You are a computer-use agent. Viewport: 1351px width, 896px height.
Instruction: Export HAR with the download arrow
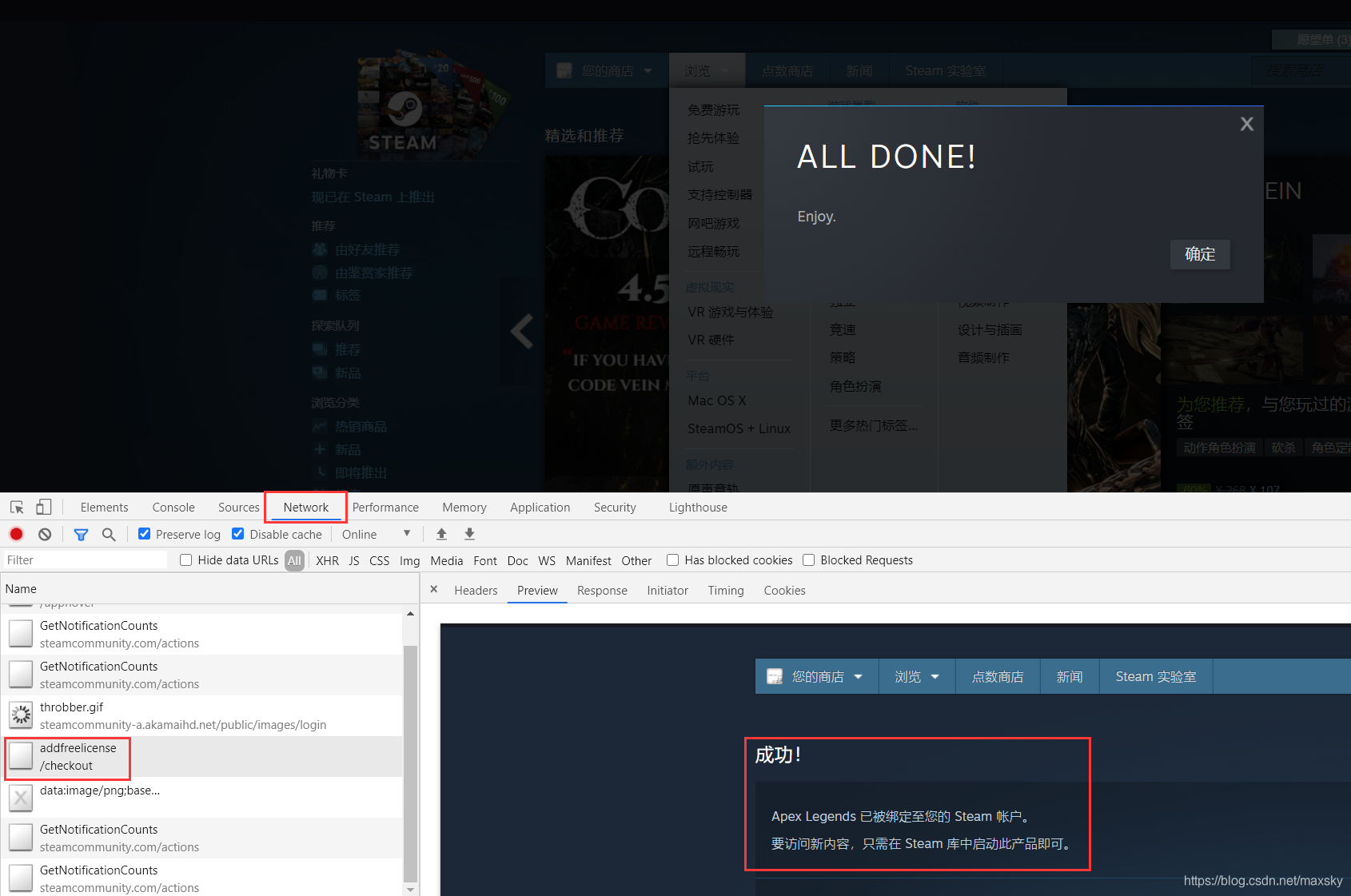pos(470,534)
